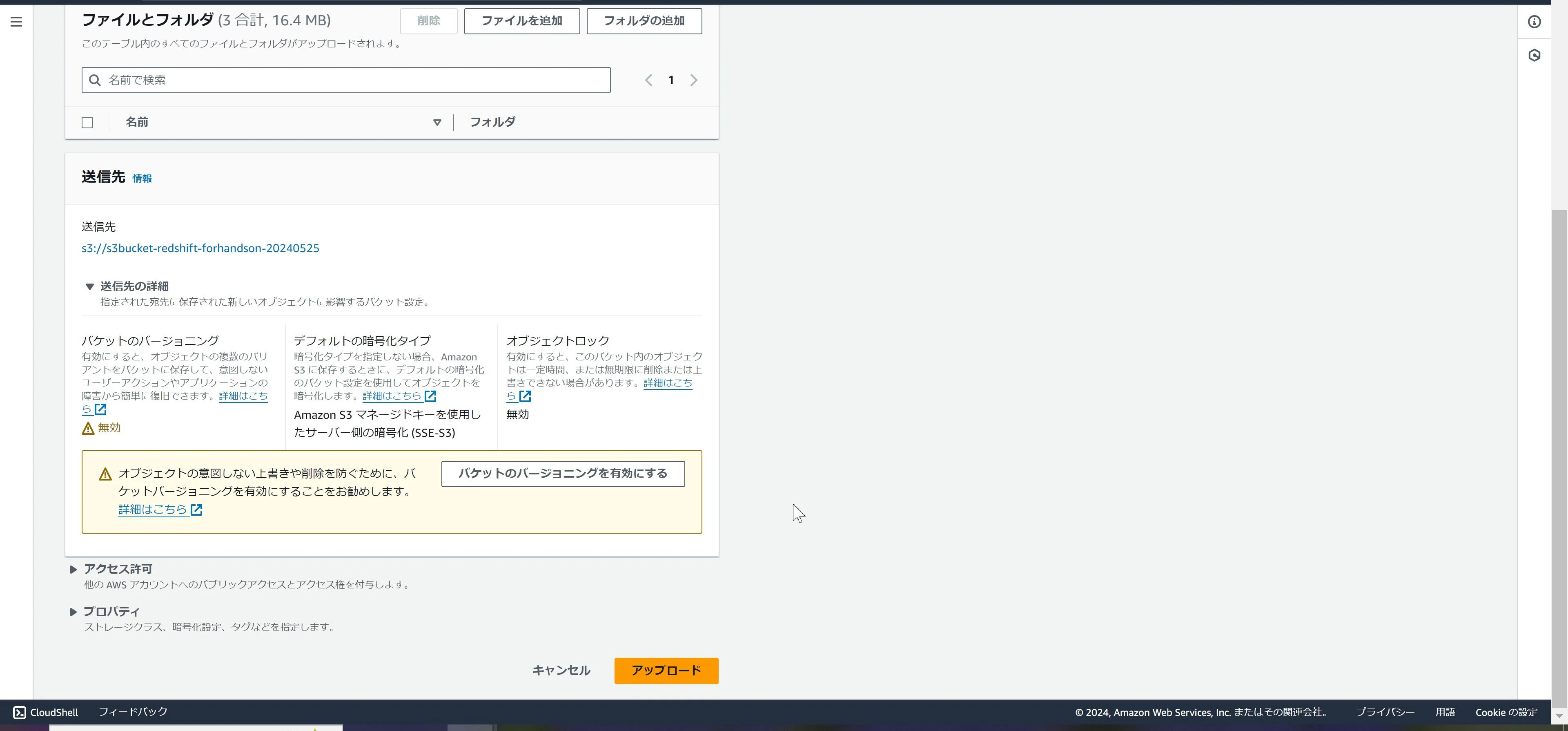This screenshot has height=731, width=1568.
Task: Click ファイルを追加 button
Action: coord(522,21)
